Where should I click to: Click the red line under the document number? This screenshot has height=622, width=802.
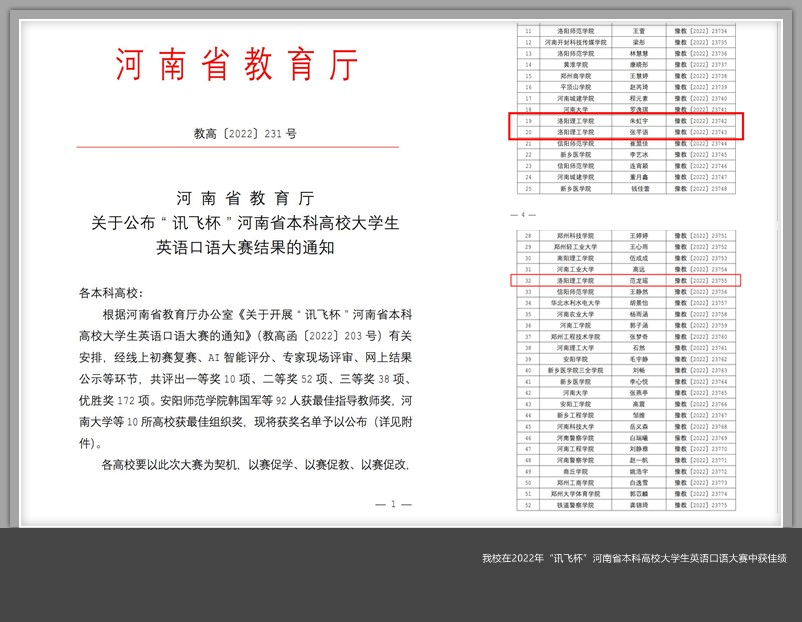(x=237, y=148)
